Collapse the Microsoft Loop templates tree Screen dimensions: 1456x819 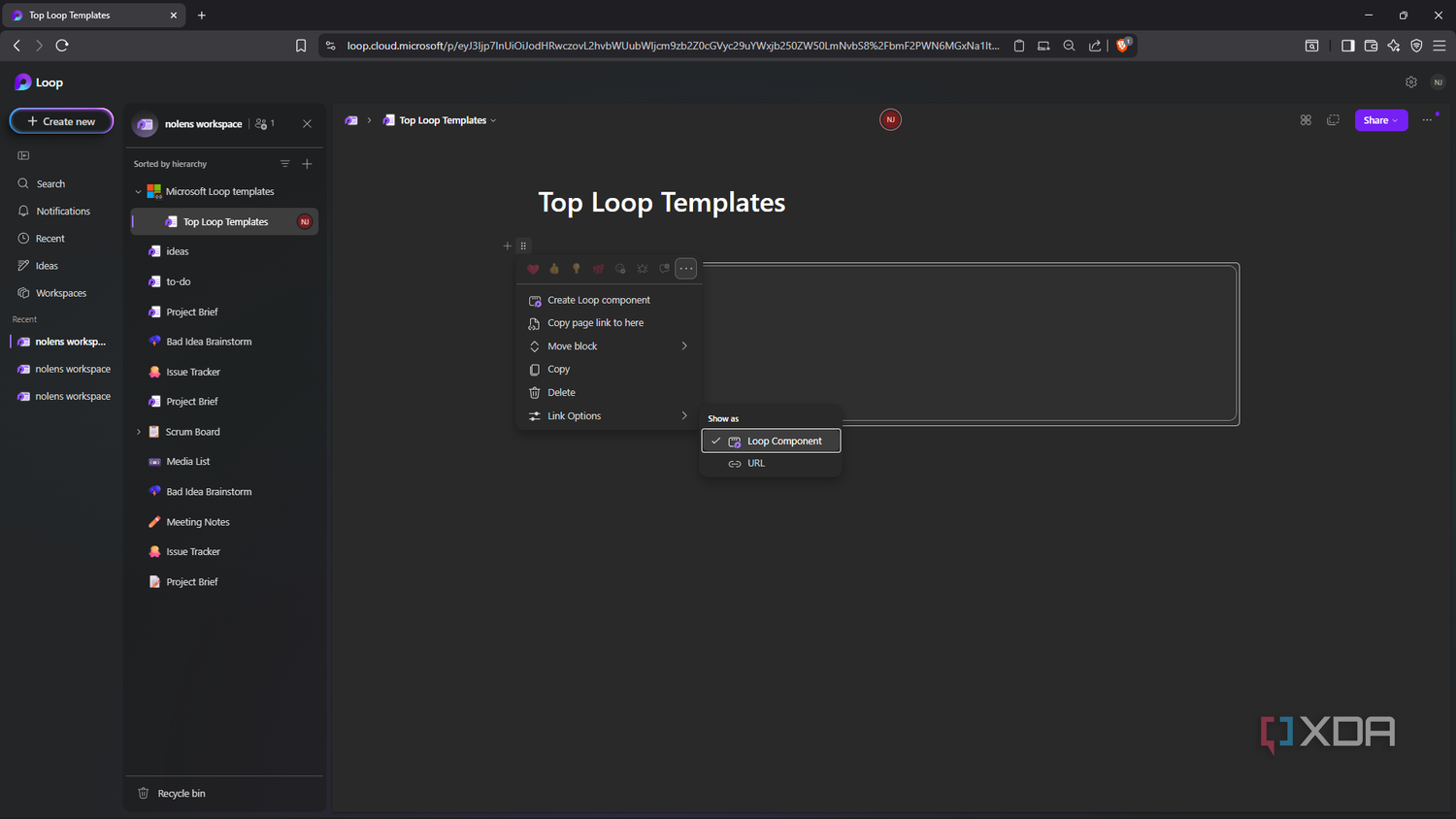[138, 192]
